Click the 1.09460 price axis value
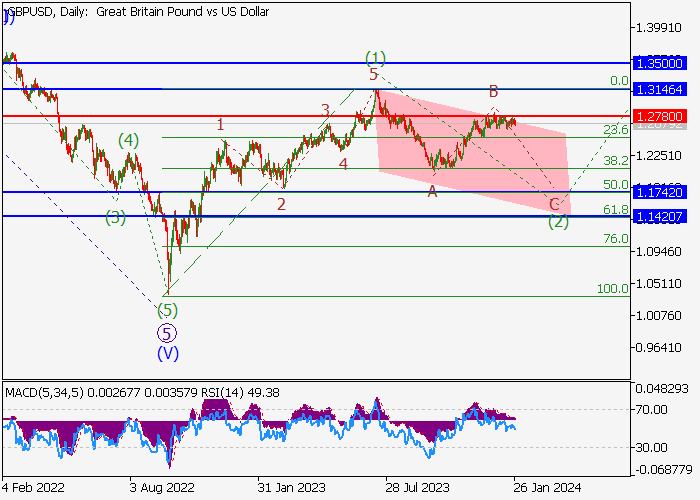 click(658, 252)
